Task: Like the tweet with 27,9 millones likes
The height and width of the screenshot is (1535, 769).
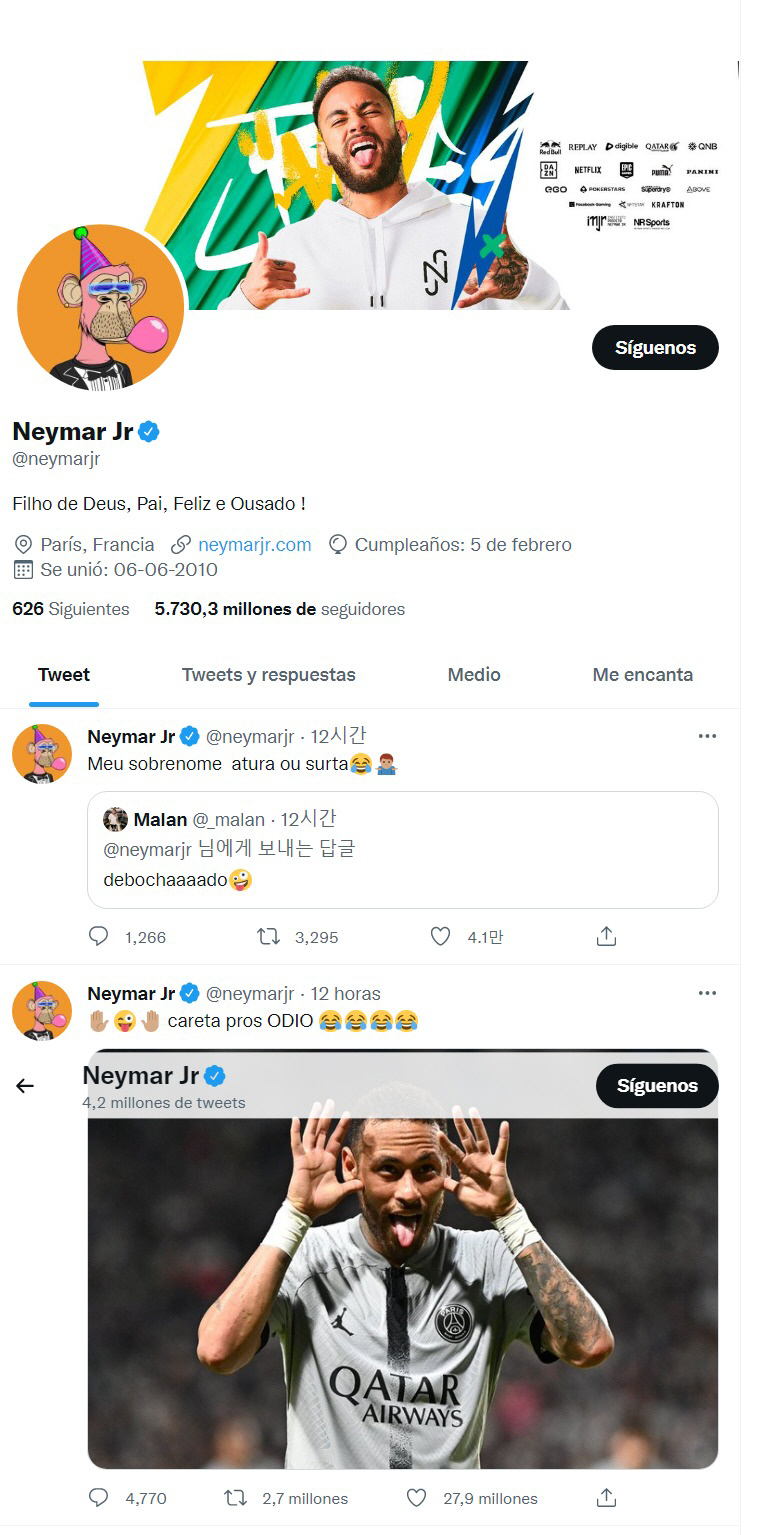Action: point(417,1498)
